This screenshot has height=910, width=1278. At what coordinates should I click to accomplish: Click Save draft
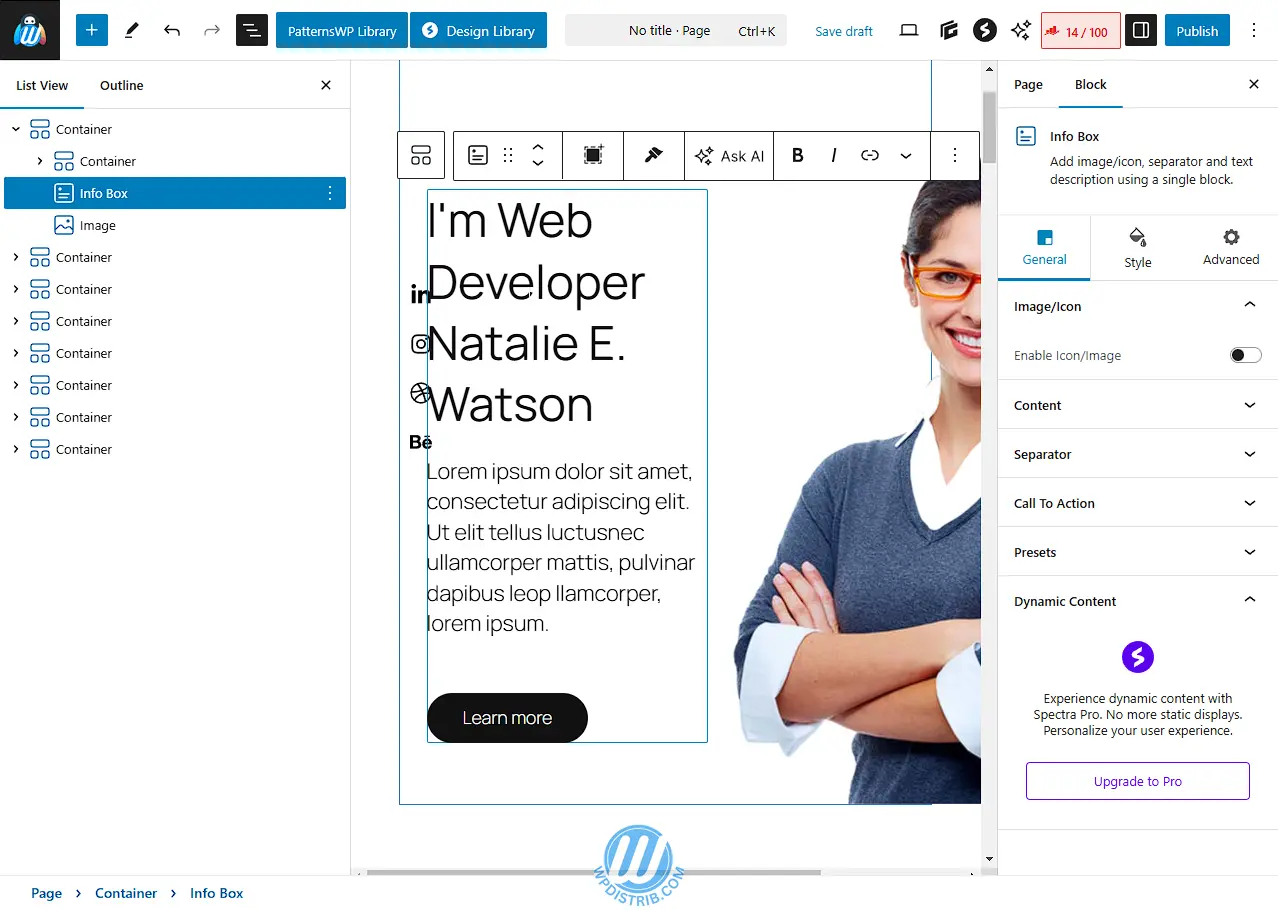click(844, 31)
